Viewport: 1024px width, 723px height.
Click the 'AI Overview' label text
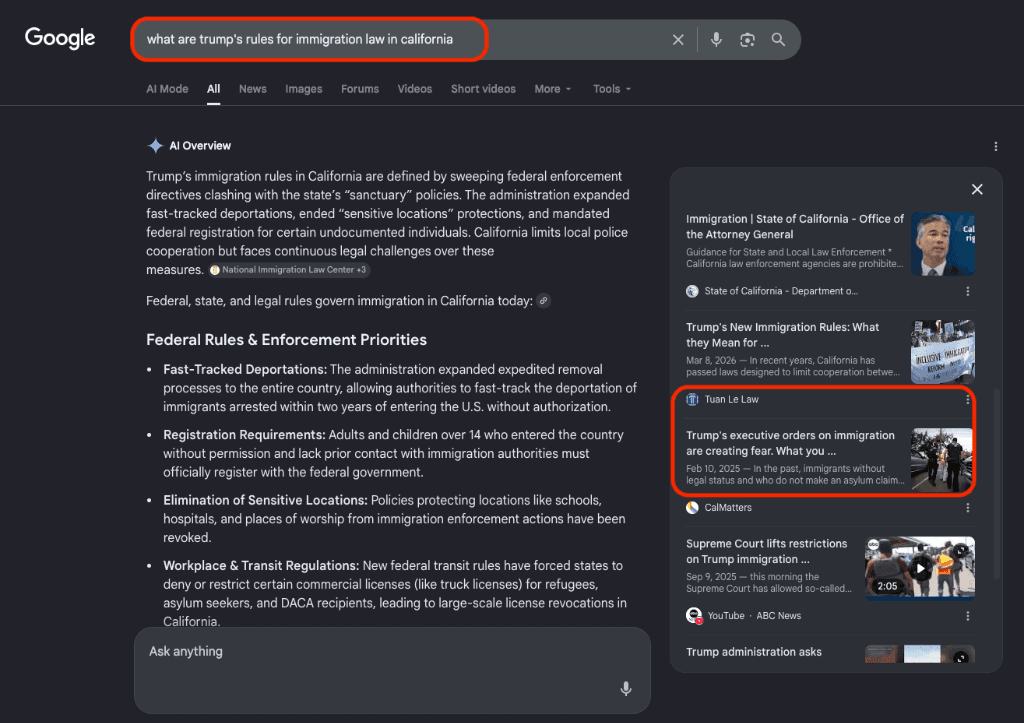[x=200, y=146]
